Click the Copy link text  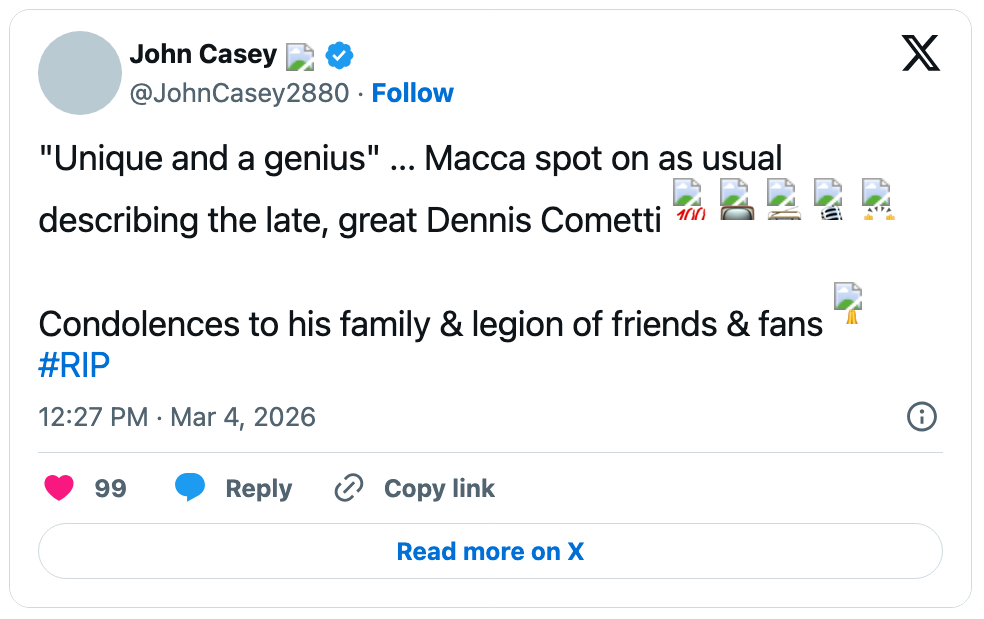(439, 488)
